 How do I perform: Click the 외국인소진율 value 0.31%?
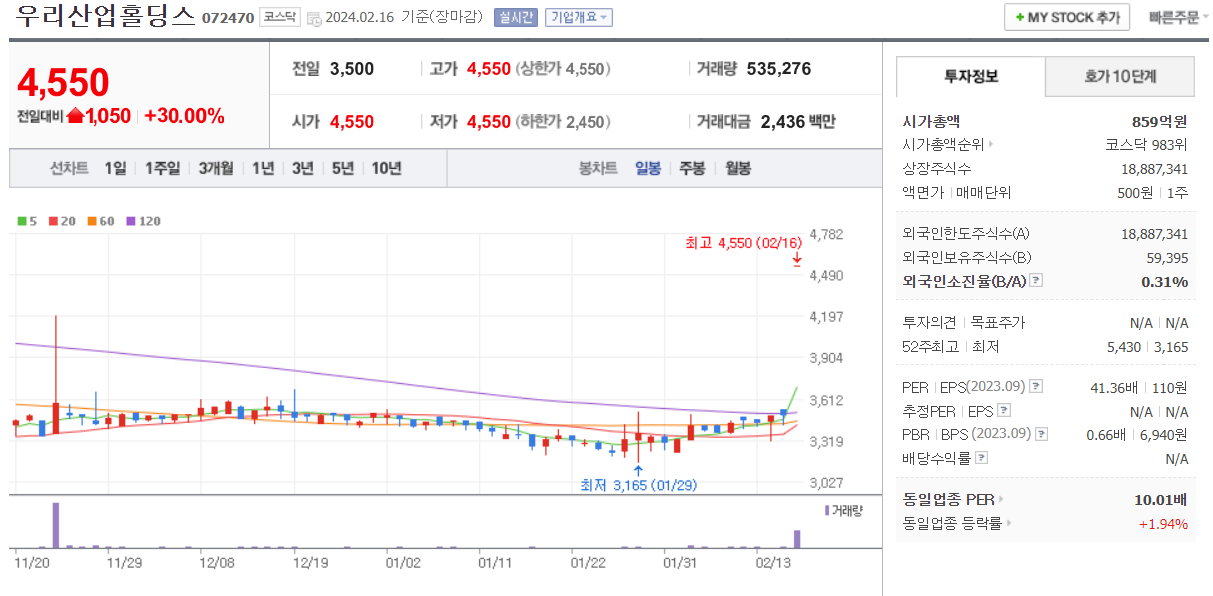click(x=1165, y=281)
